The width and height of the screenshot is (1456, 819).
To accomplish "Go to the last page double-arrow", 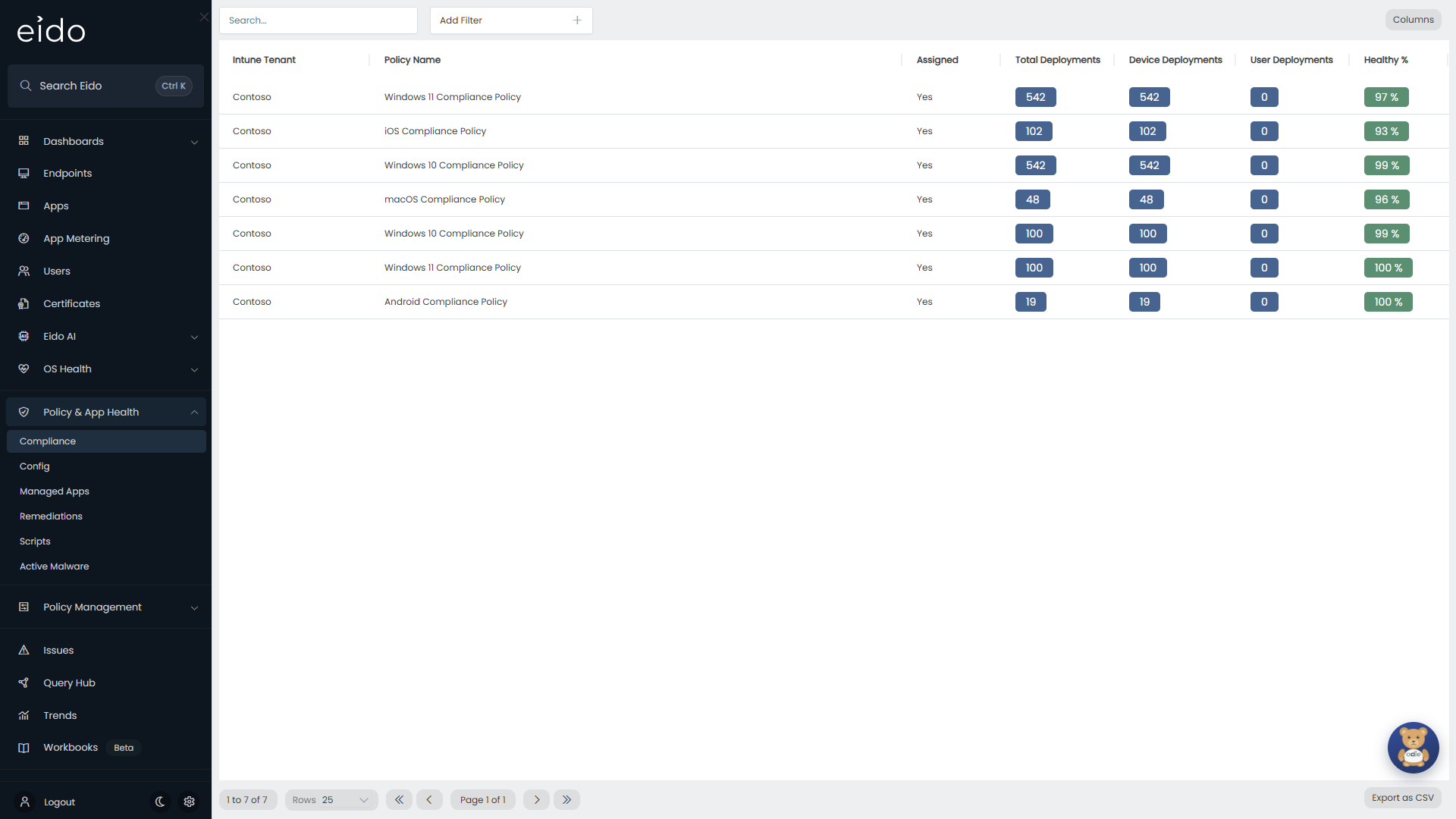I will tap(566, 800).
